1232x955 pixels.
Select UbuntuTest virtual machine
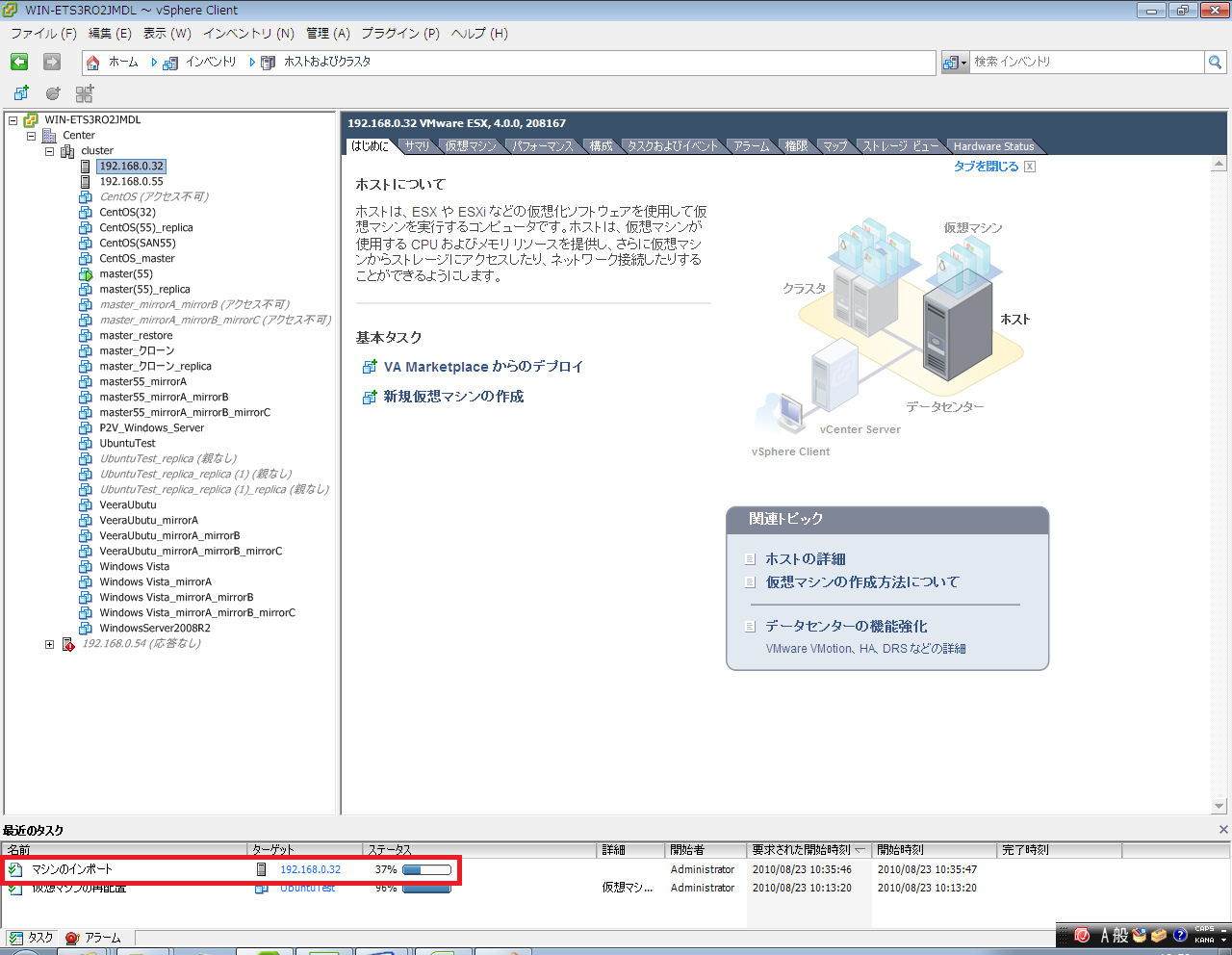click(x=127, y=444)
